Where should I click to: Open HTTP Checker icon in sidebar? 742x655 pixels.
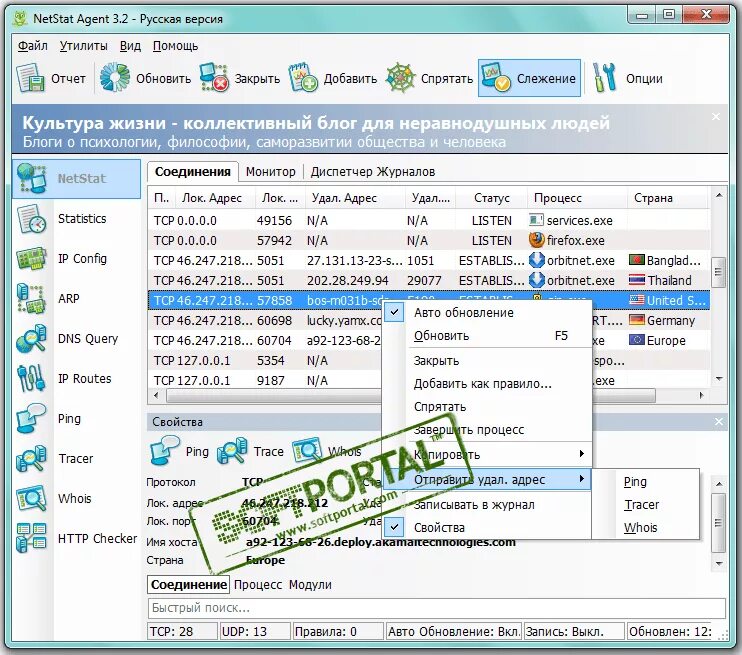pos(31,538)
